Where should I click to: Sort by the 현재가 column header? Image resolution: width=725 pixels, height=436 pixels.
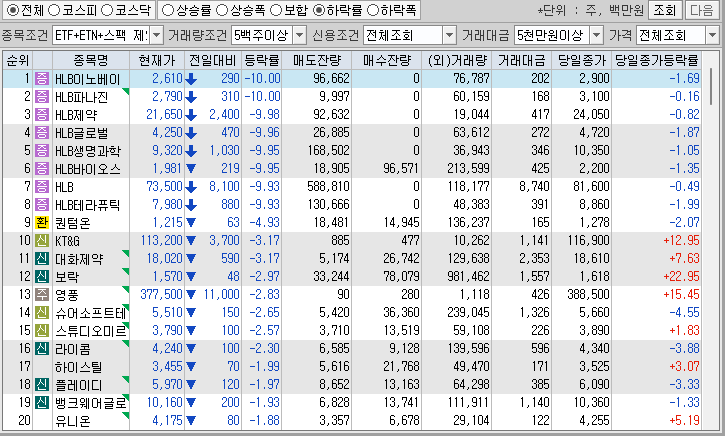click(157, 60)
